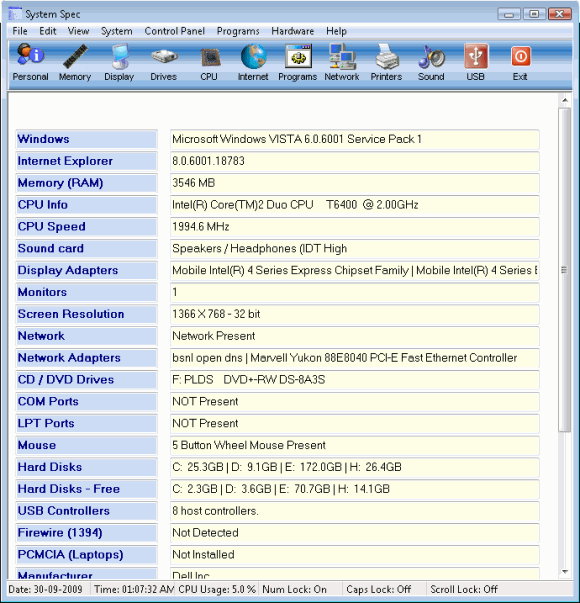This screenshot has height=603, width=580.
Task: Open the Drives toolbar icon
Action: tap(164, 62)
